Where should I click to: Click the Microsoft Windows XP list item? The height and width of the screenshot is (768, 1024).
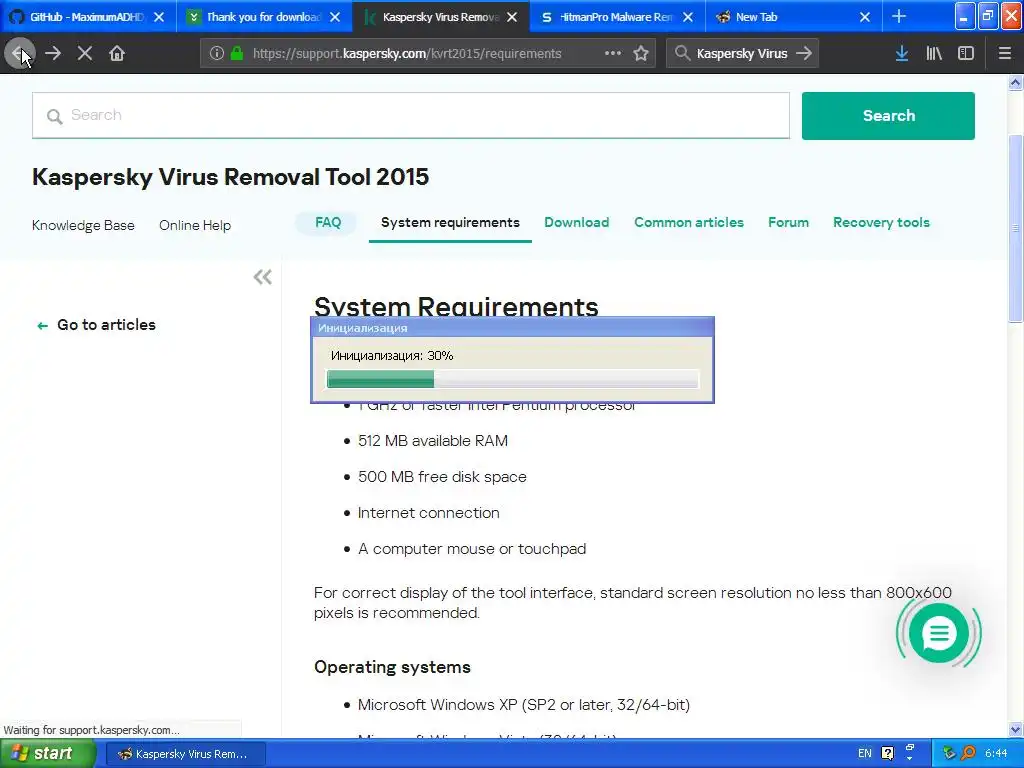click(x=524, y=705)
